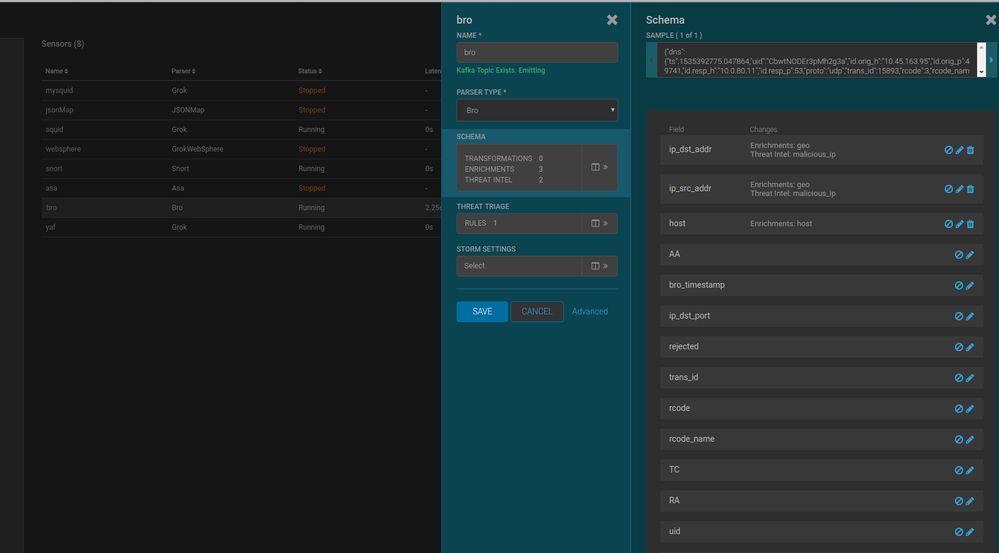Toggle ignore on the trans_id field
The width and height of the screenshot is (999, 553).
[958, 378]
